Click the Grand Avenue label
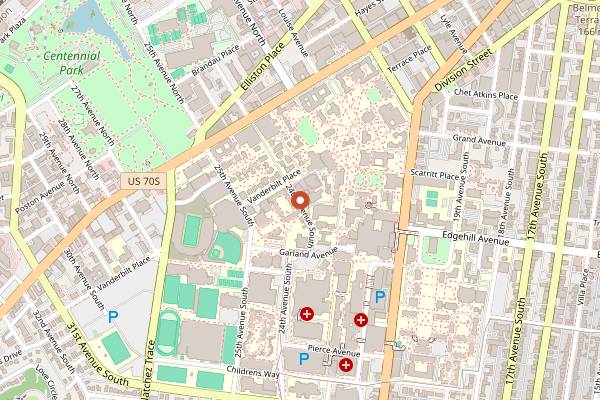Viewport: 600px width, 400px height. [x=479, y=140]
